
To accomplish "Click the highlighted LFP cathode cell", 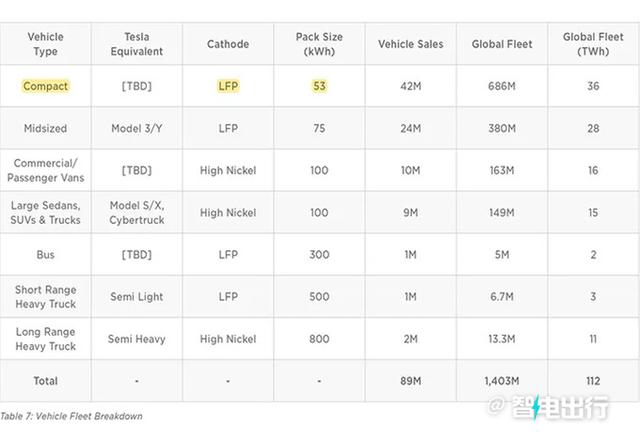I will [228, 86].
